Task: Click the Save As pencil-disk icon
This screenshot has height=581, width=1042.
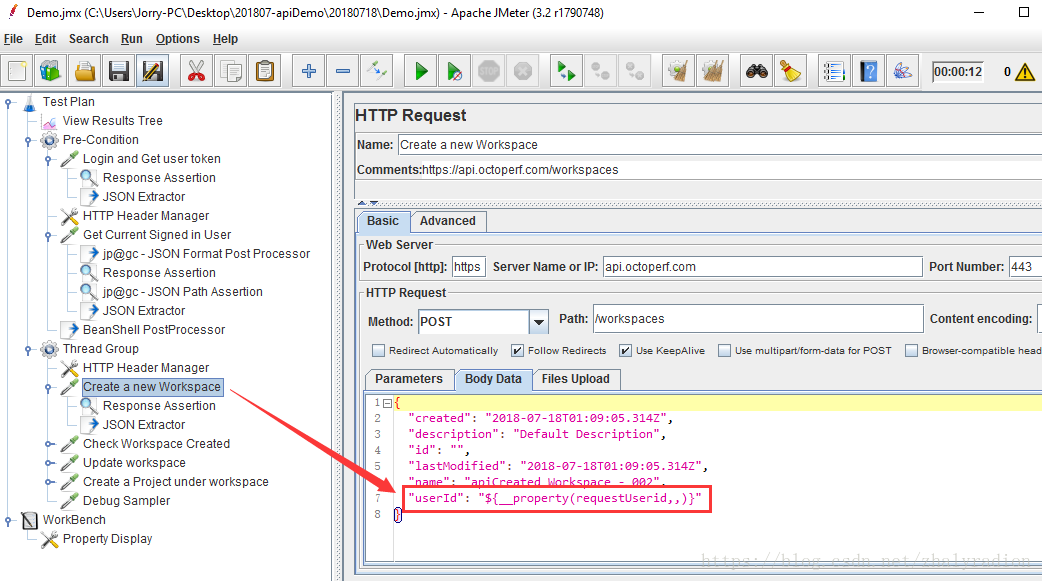Action: [153, 71]
